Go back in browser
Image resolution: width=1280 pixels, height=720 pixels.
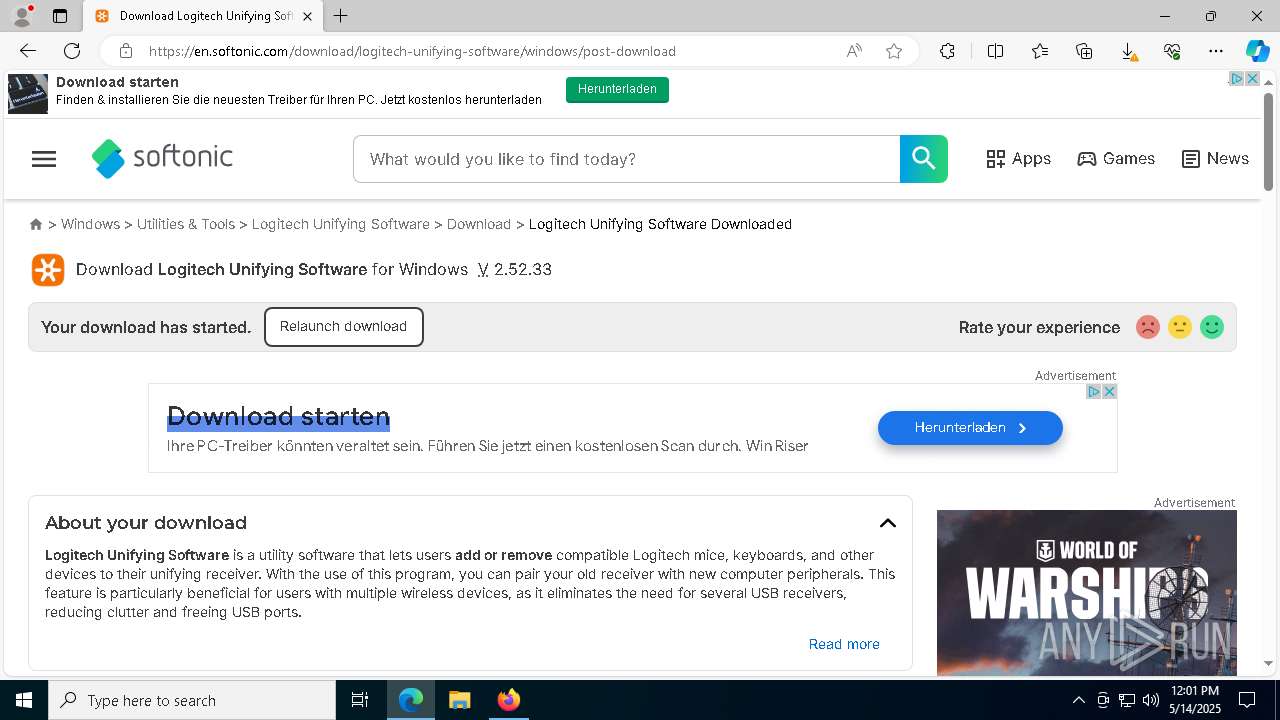(28, 51)
